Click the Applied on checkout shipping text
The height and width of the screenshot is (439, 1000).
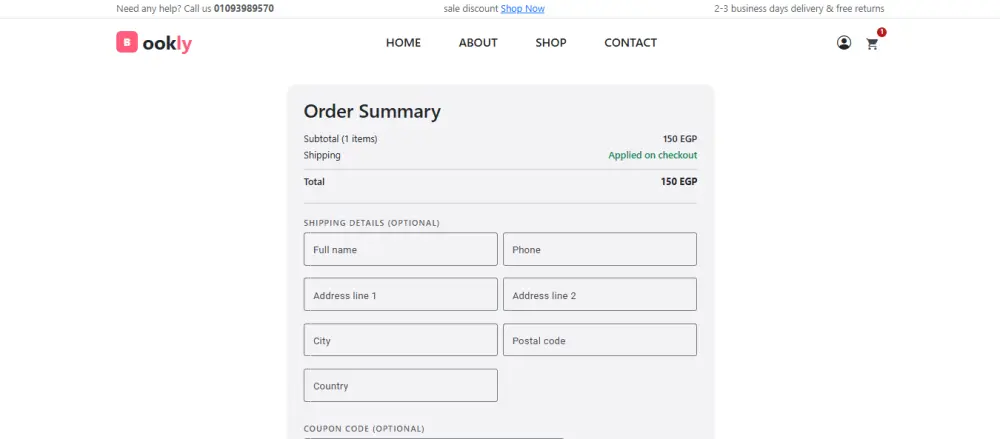pyautogui.click(x=652, y=155)
